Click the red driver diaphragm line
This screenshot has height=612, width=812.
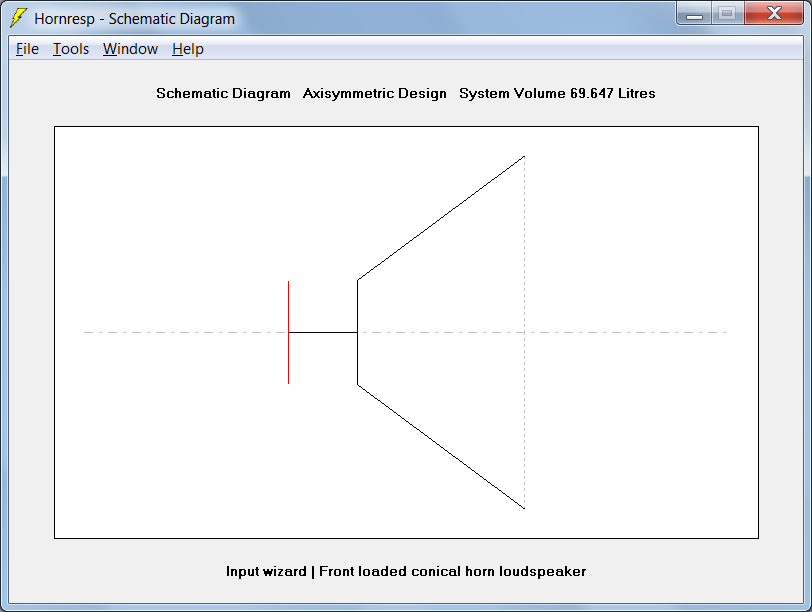point(288,332)
